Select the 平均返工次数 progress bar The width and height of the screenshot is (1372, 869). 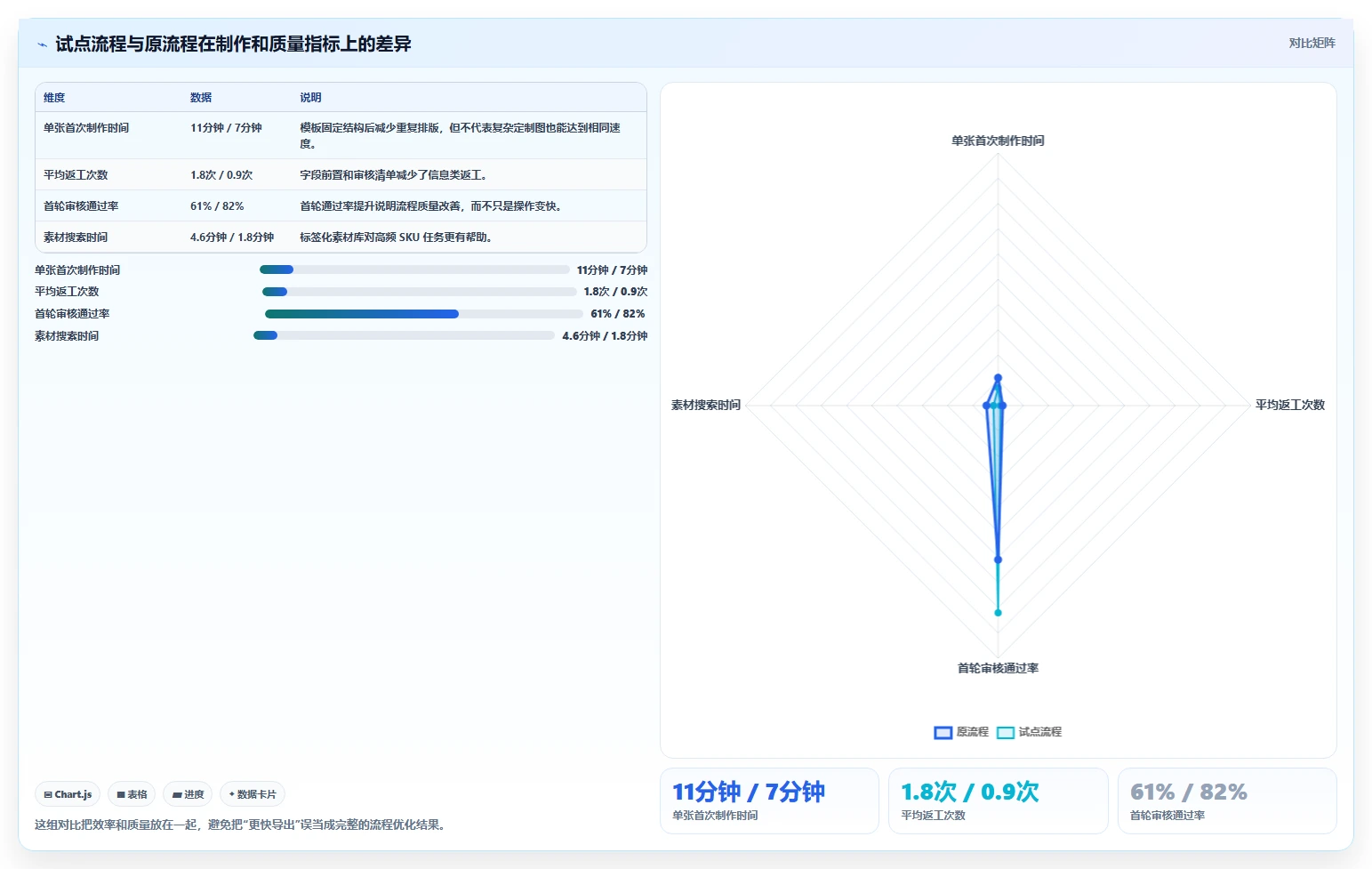(x=420, y=292)
